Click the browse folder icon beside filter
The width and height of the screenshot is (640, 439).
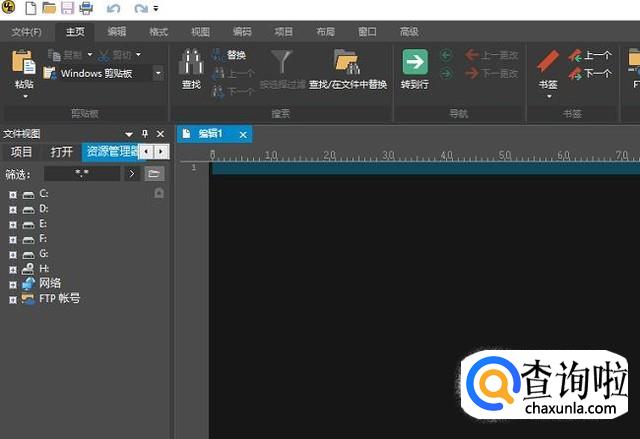[154, 174]
